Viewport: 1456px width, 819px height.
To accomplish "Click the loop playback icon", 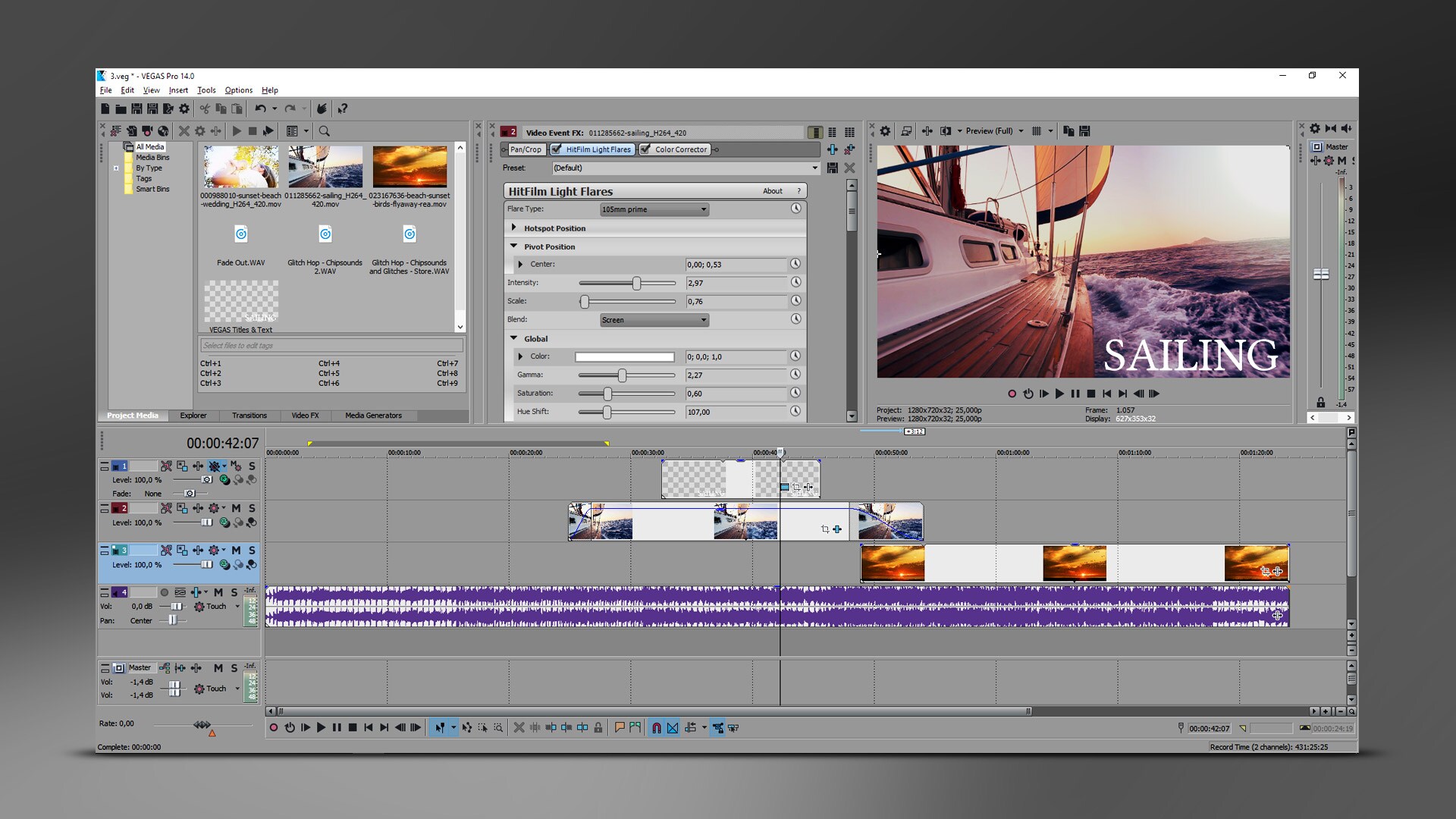I will [290, 728].
